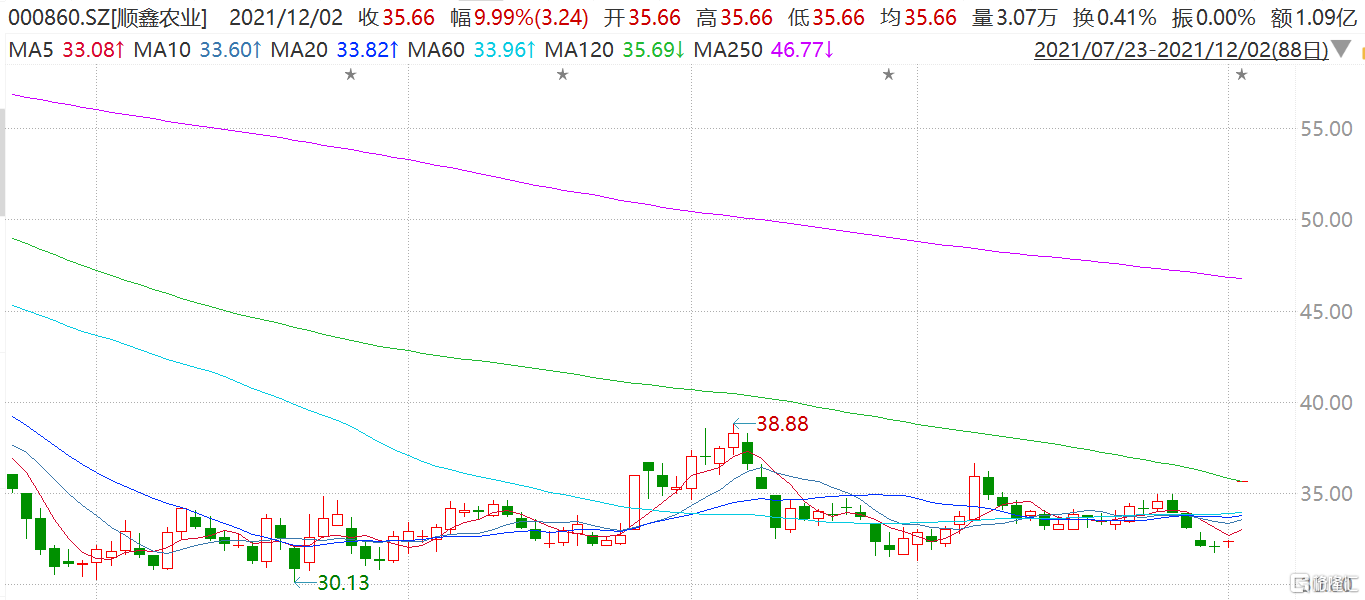
Task: Click the closing price 收 35.66
Action: coord(399,17)
